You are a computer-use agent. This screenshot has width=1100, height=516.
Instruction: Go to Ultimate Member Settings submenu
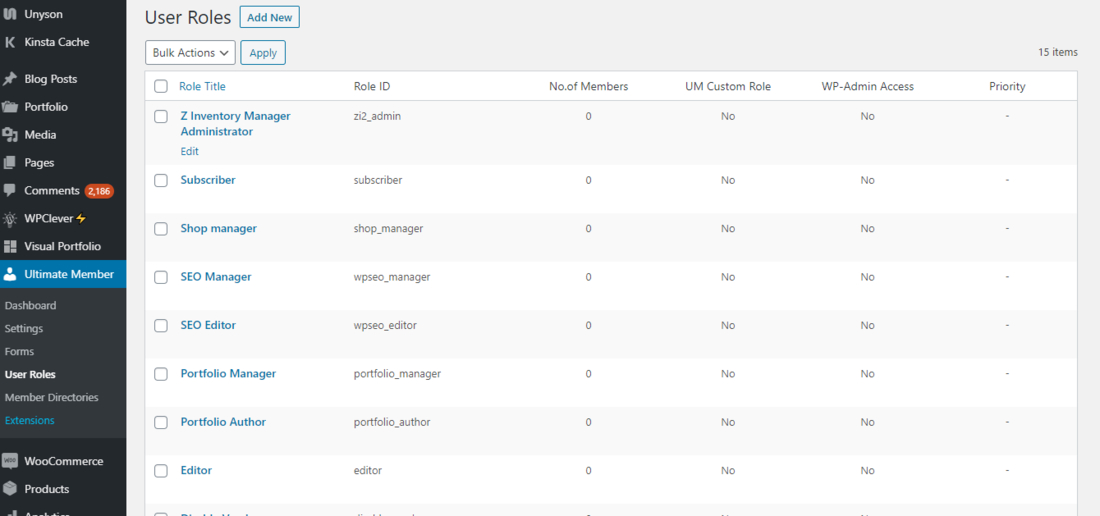click(x=24, y=328)
